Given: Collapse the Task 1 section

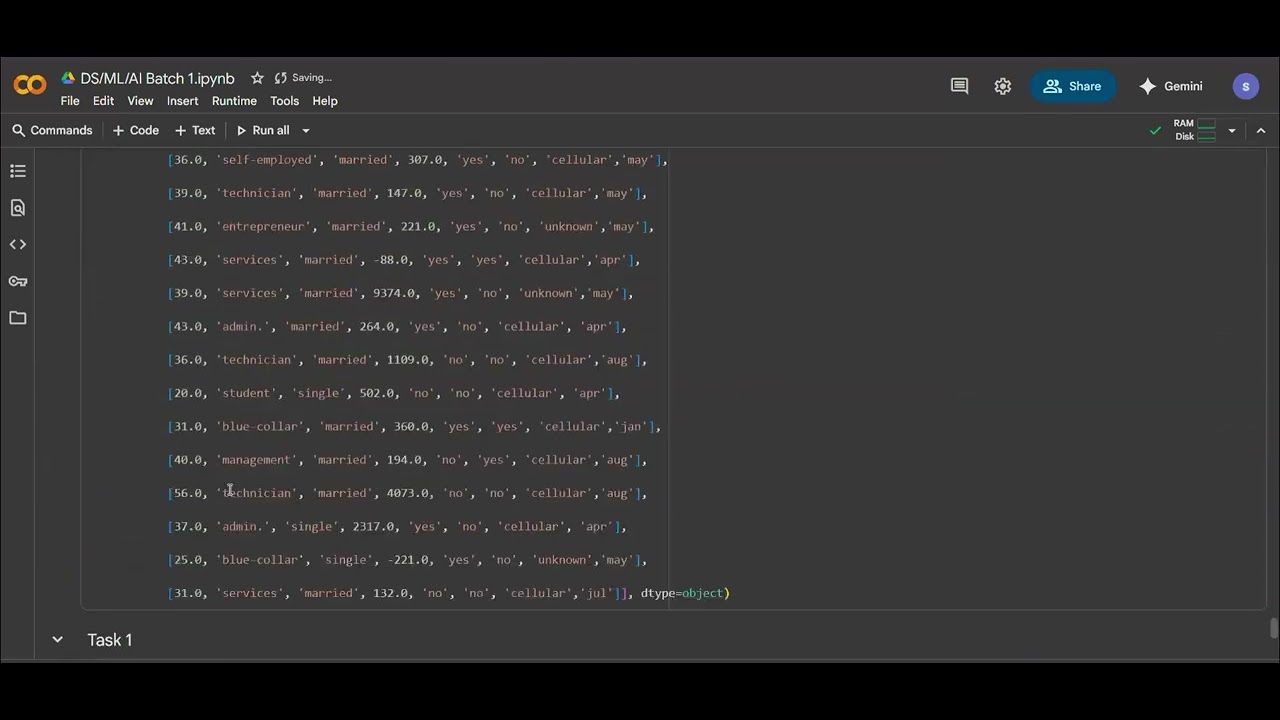Looking at the screenshot, I should tap(57, 640).
